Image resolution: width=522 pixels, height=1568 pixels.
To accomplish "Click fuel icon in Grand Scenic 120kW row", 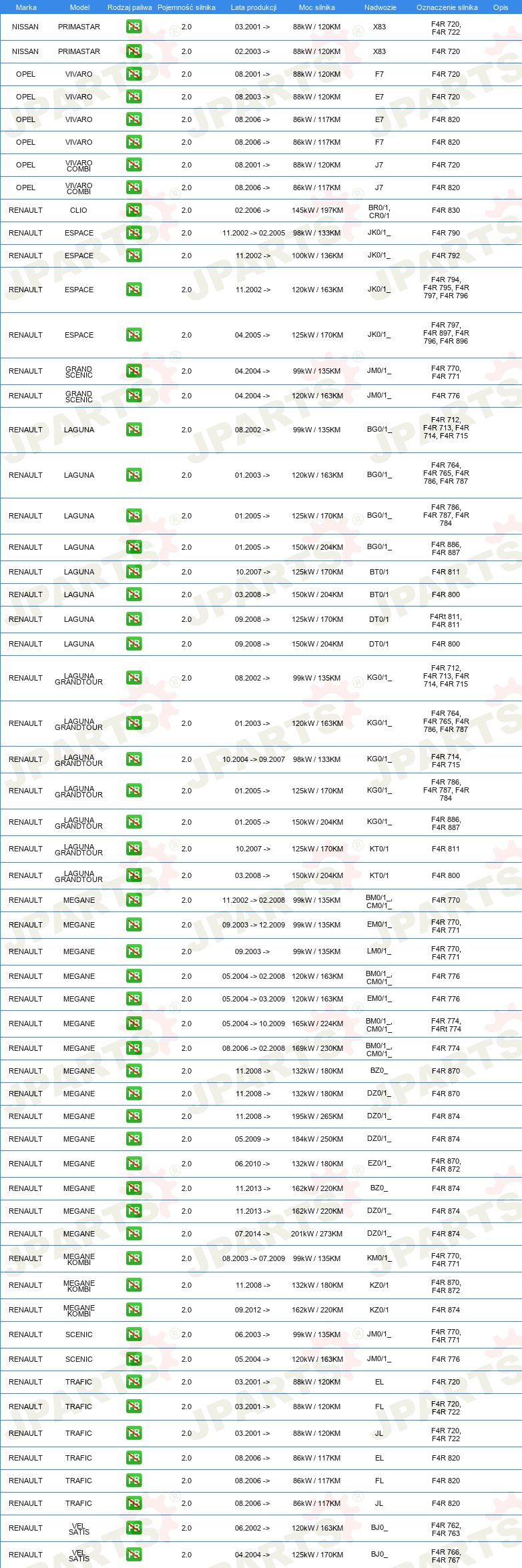I will tap(134, 396).
